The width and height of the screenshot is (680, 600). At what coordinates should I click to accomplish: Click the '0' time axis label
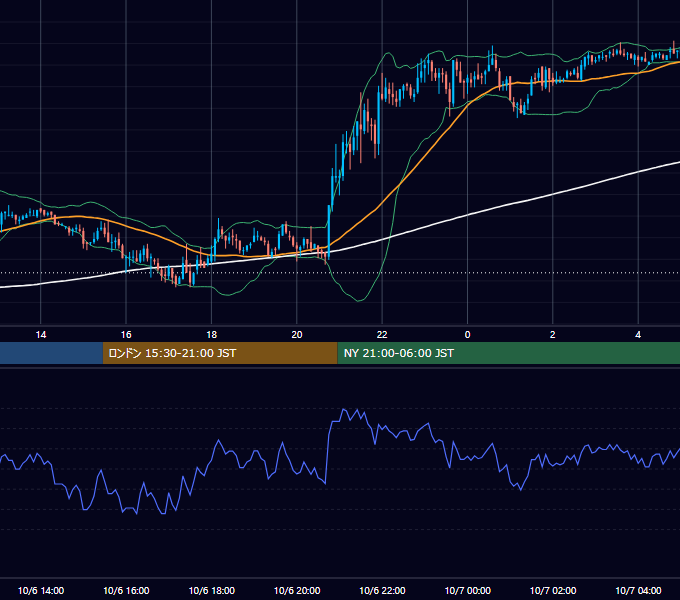pyautogui.click(x=467, y=335)
